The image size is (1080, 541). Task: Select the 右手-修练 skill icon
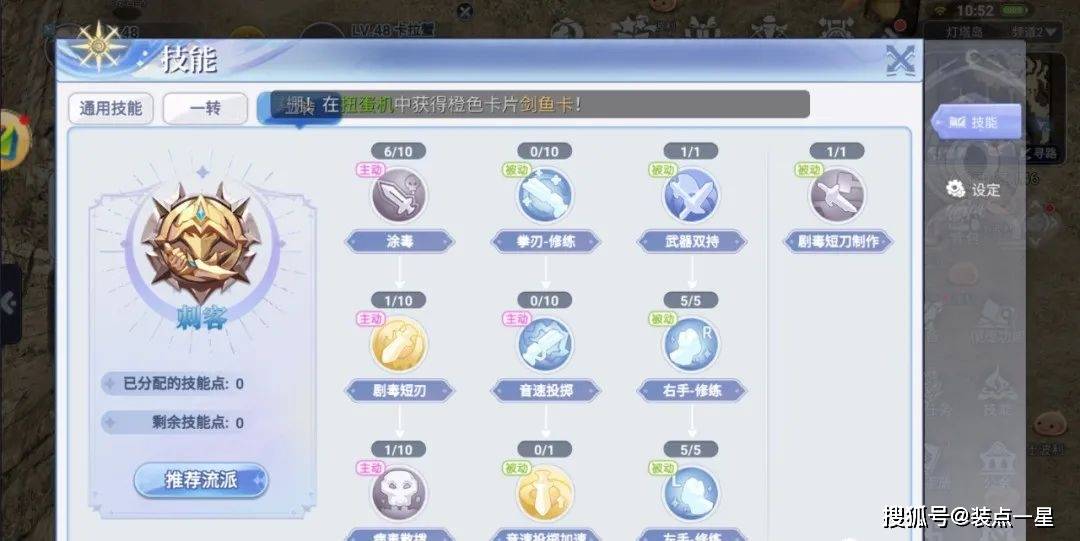pos(691,345)
